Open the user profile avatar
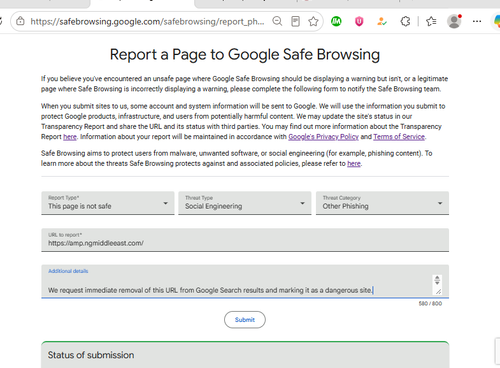The height and width of the screenshot is (368, 500). point(454,21)
